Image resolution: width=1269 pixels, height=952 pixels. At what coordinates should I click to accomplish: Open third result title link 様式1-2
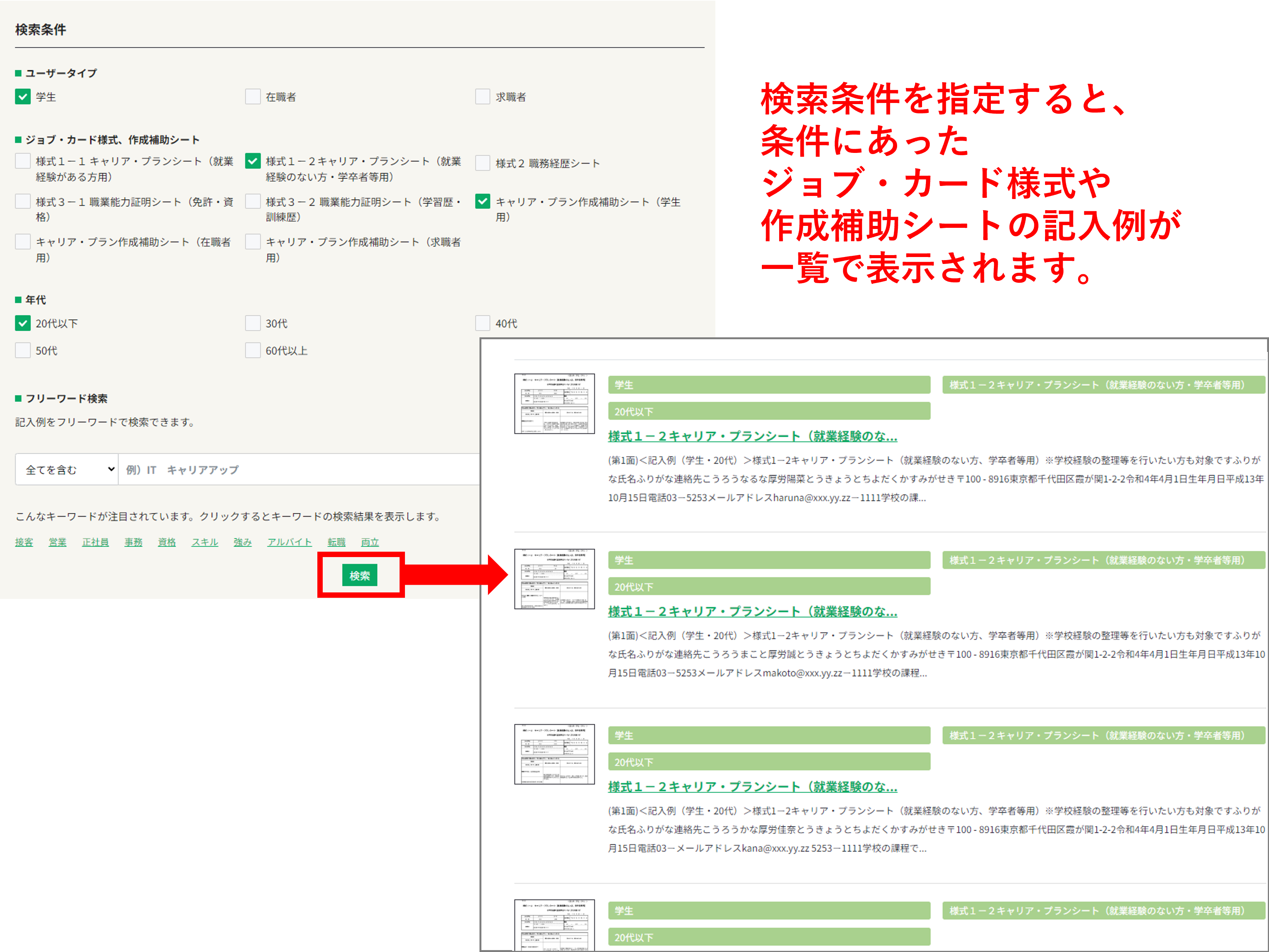pyautogui.click(x=752, y=787)
